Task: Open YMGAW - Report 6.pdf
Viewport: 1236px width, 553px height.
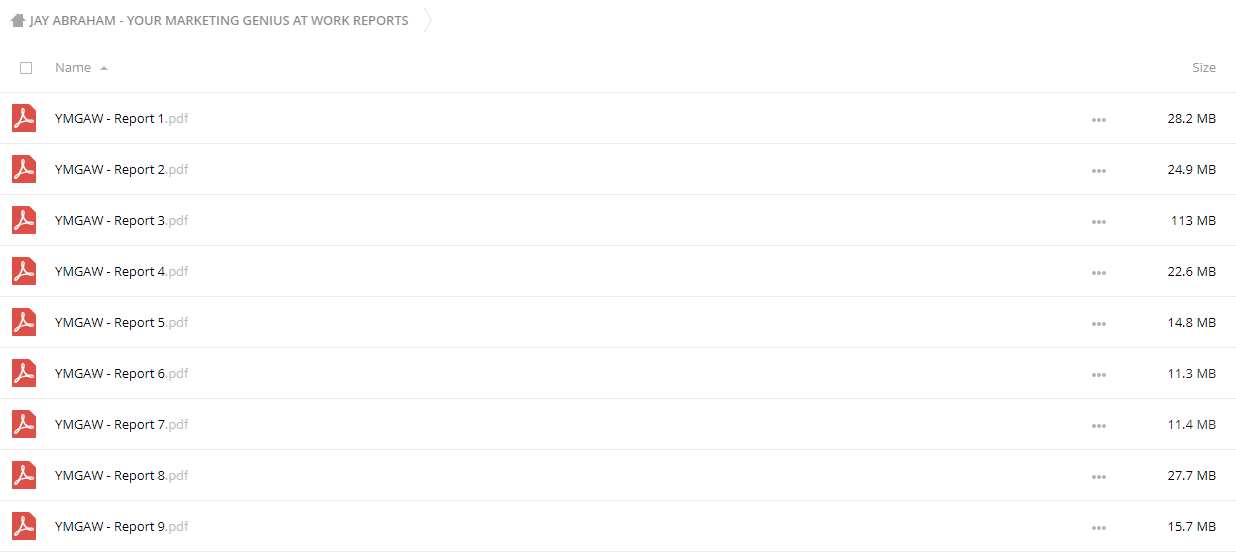Action: coord(121,373)
